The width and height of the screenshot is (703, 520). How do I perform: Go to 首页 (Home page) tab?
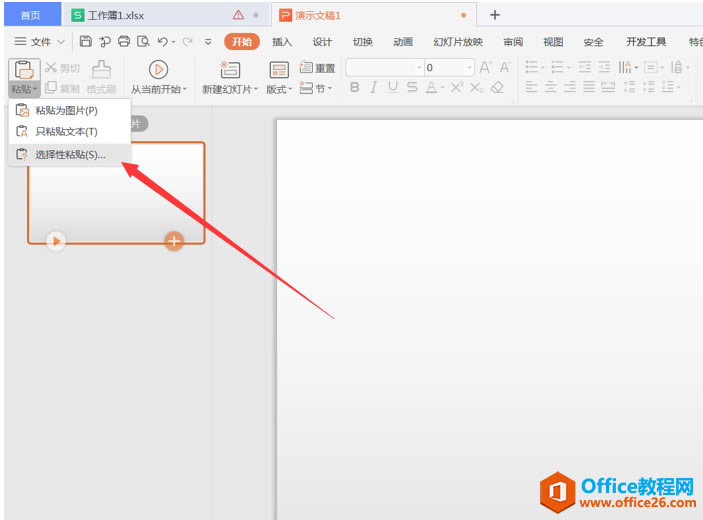pyautogui.click(x=32, y=15)
